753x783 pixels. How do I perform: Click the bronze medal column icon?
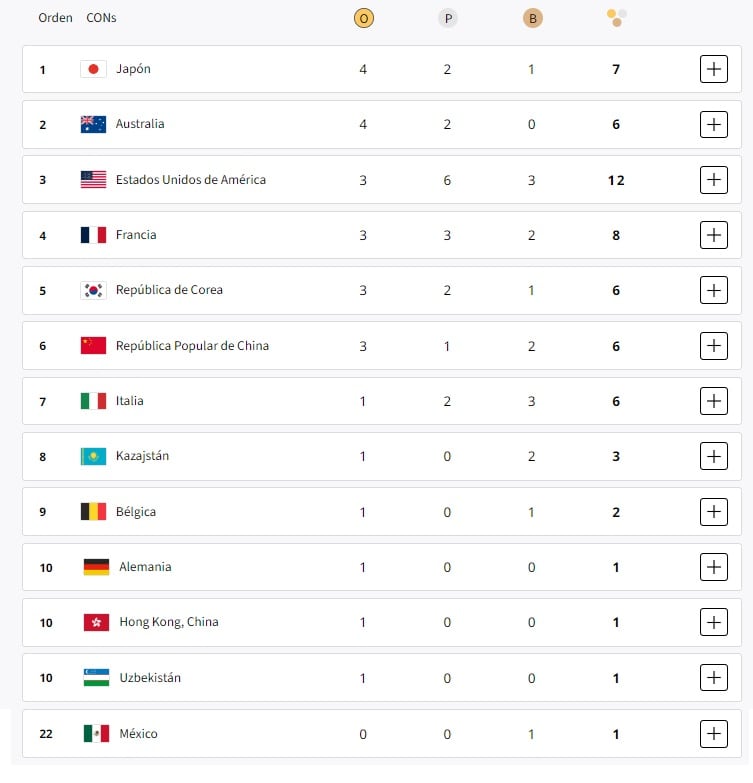(x=532, y=19)
